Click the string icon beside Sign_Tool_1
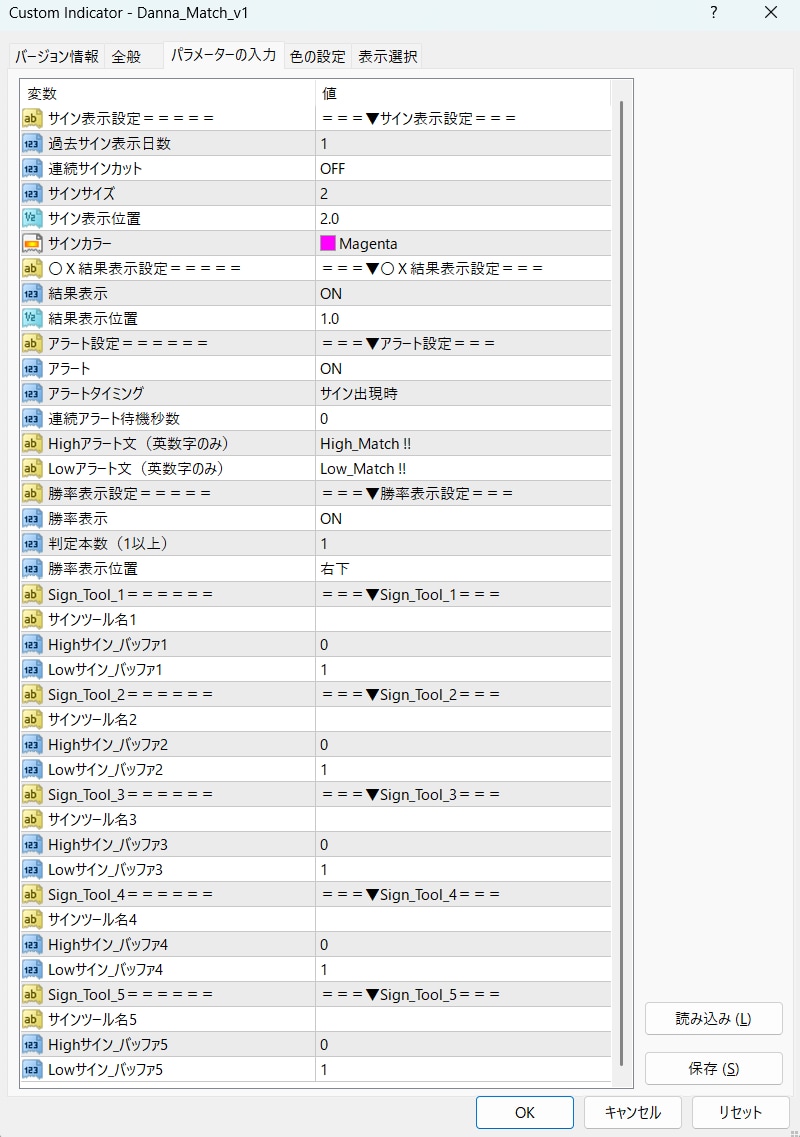Viewport: 800px width, 1137px height. 31,595
